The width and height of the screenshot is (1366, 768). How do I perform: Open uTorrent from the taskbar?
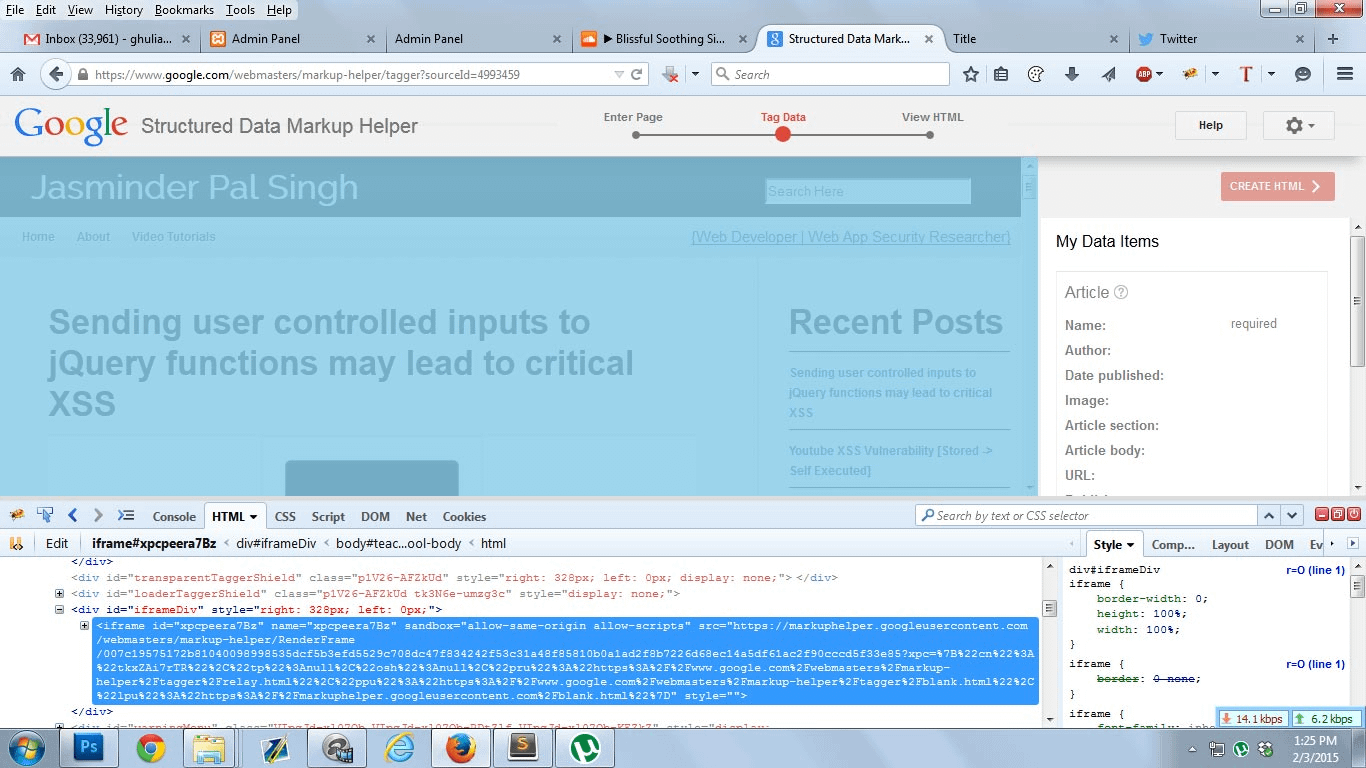584,747
